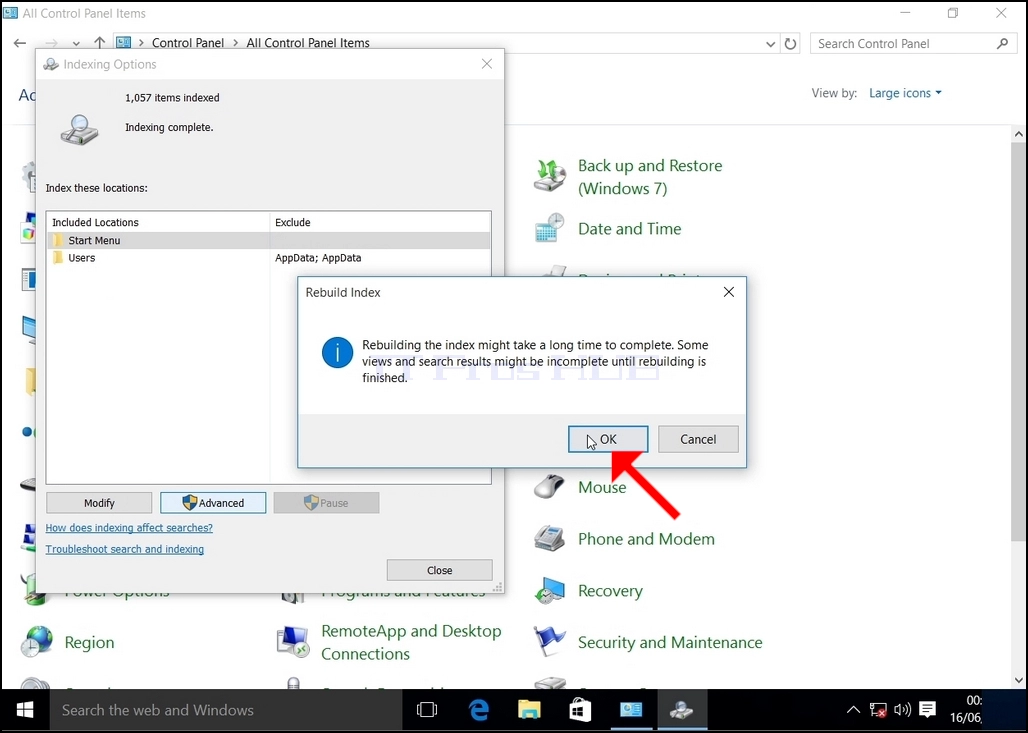
Task: Select the Start Menu location row
Action: 269,241
